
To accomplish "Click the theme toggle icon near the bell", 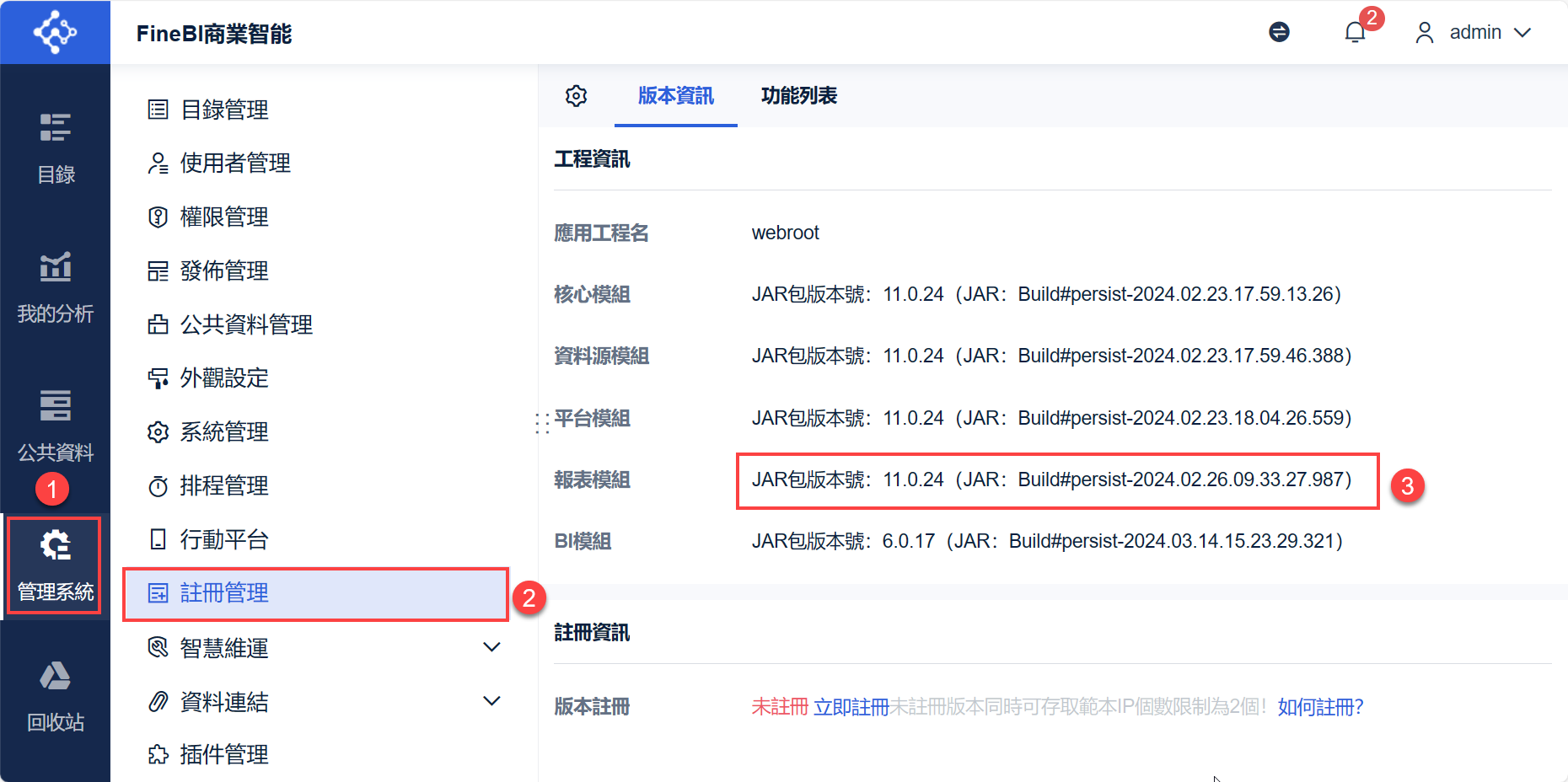I will (1278, 31).
